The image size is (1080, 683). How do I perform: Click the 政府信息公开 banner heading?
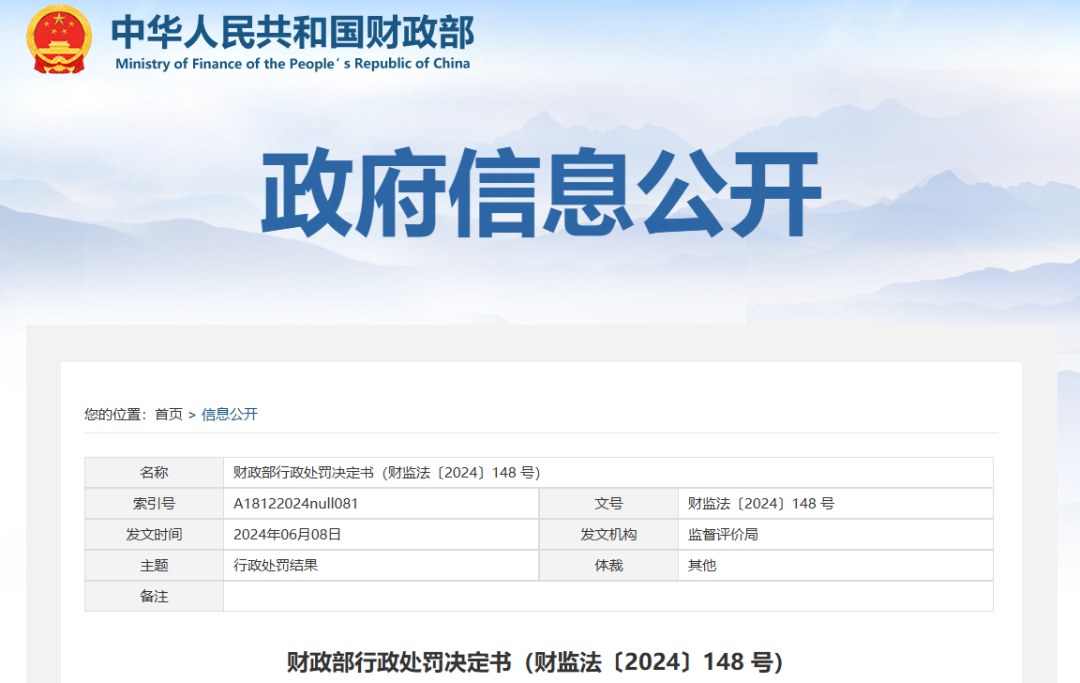coord(540,194)
